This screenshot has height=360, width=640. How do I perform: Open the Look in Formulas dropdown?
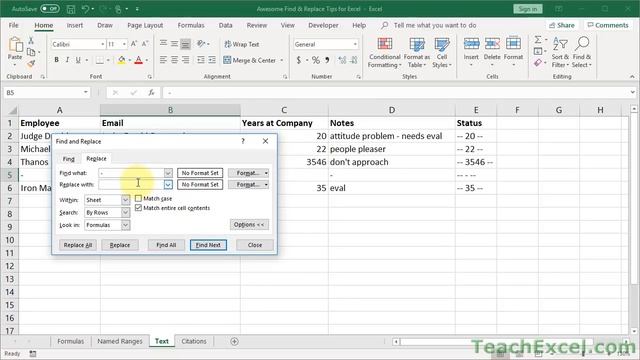[125, 225]
